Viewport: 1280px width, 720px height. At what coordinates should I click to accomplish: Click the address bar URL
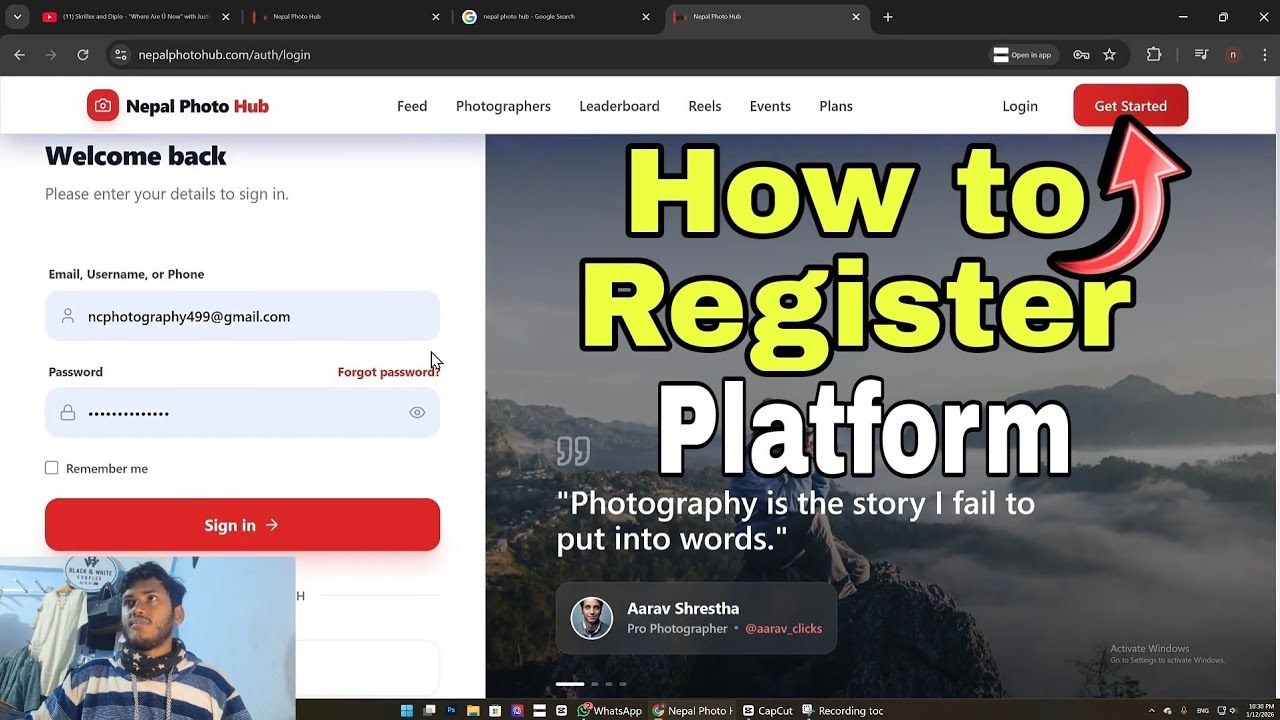click(x=224, y=55)
